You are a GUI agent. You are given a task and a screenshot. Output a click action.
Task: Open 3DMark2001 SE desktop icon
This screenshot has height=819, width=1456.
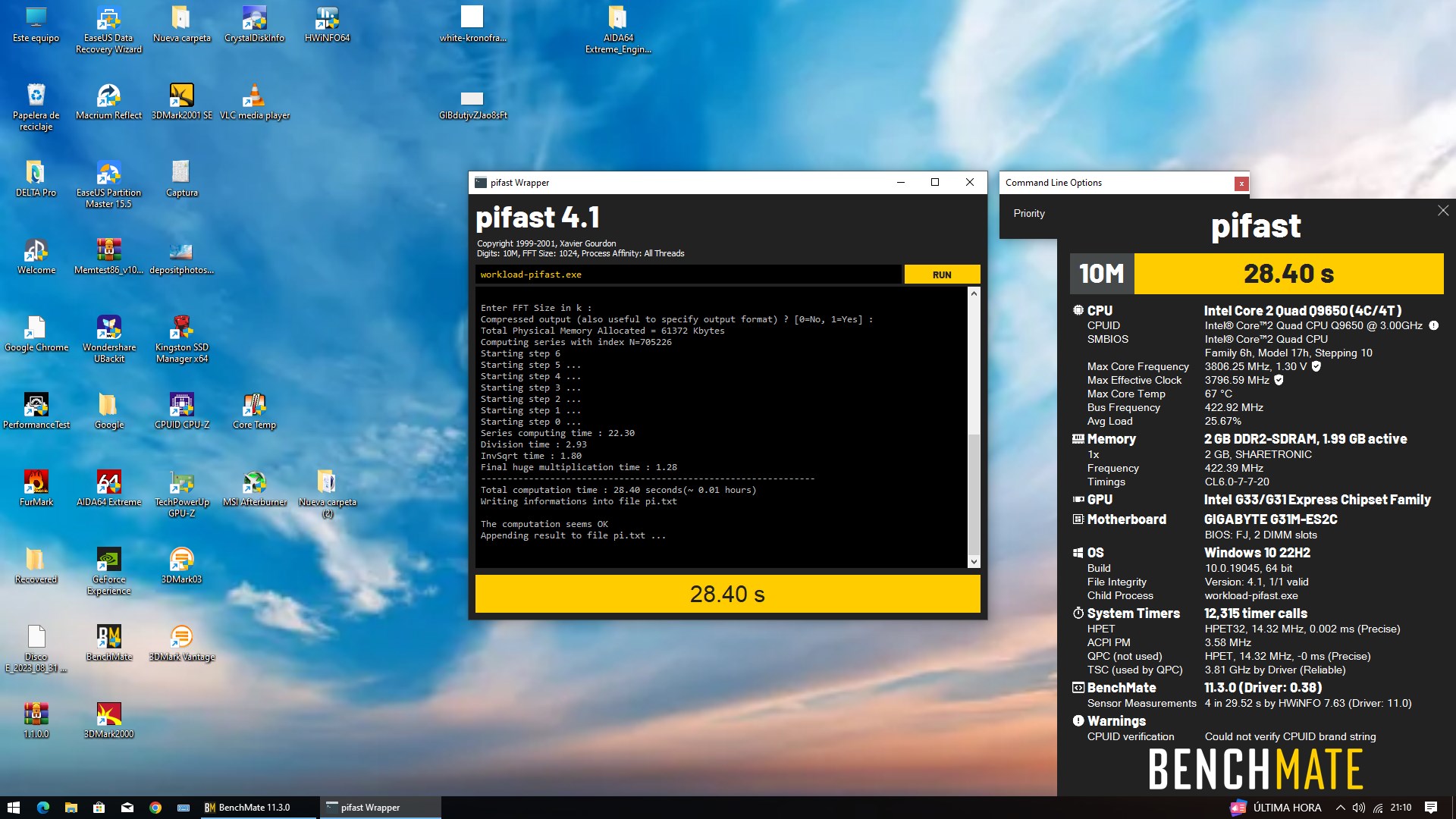pyautogui.click(x=181, y=102)
